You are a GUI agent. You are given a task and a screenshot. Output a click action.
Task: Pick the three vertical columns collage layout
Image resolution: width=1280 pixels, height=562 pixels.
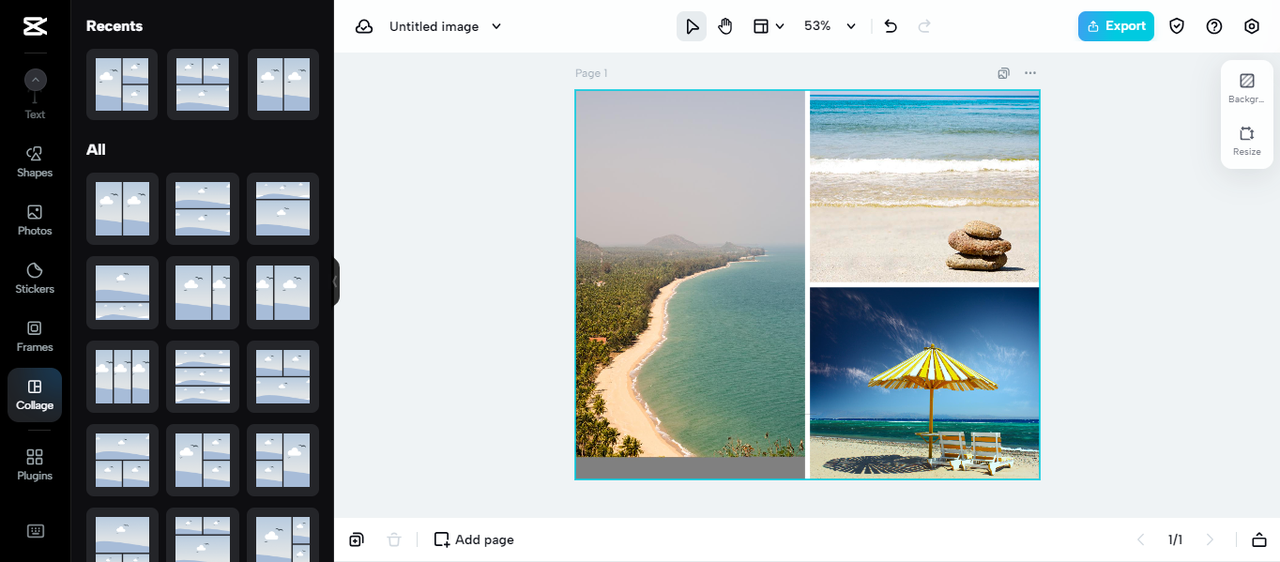coord(122,376)
